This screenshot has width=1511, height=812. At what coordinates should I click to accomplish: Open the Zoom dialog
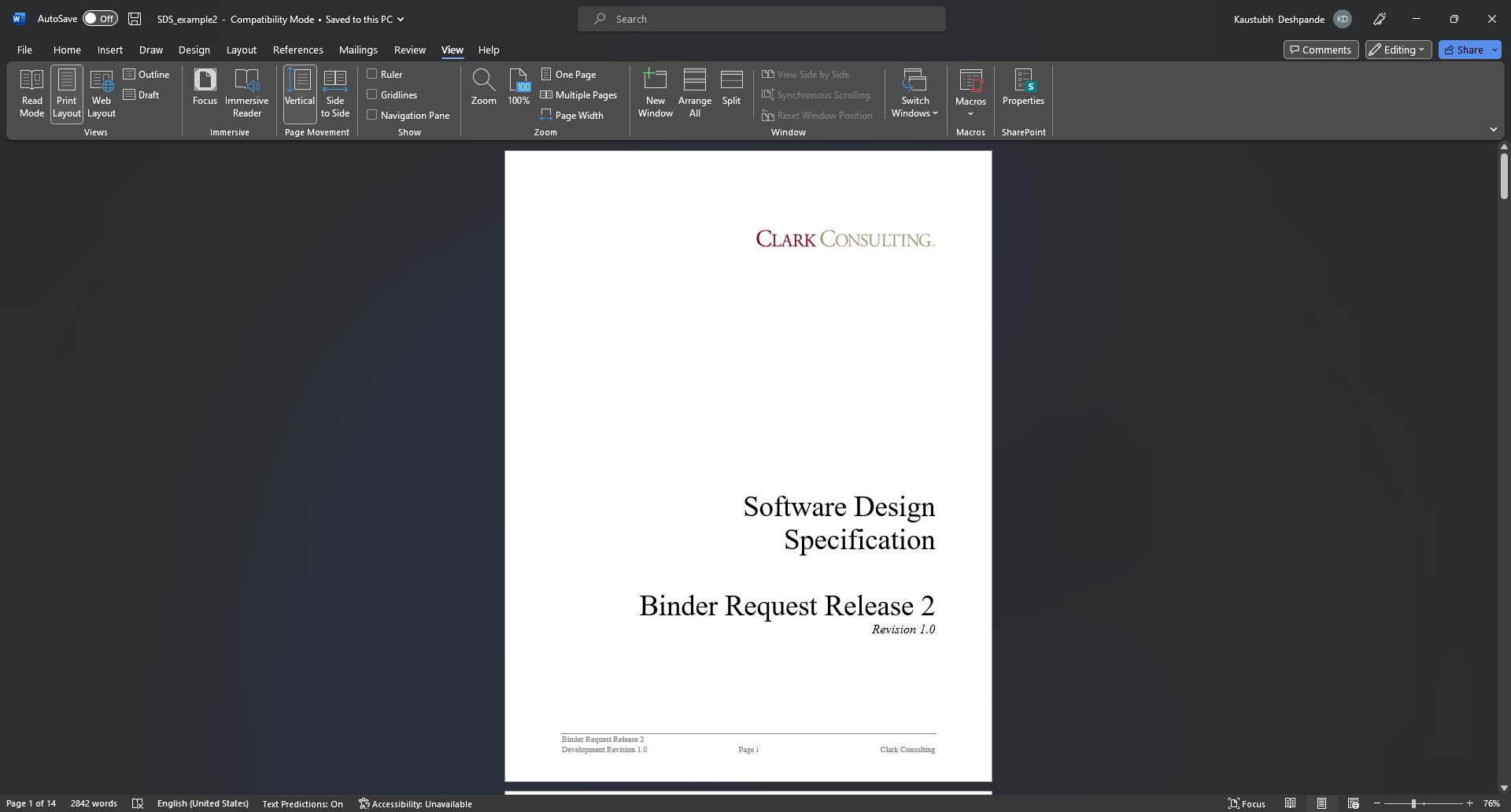483,87
